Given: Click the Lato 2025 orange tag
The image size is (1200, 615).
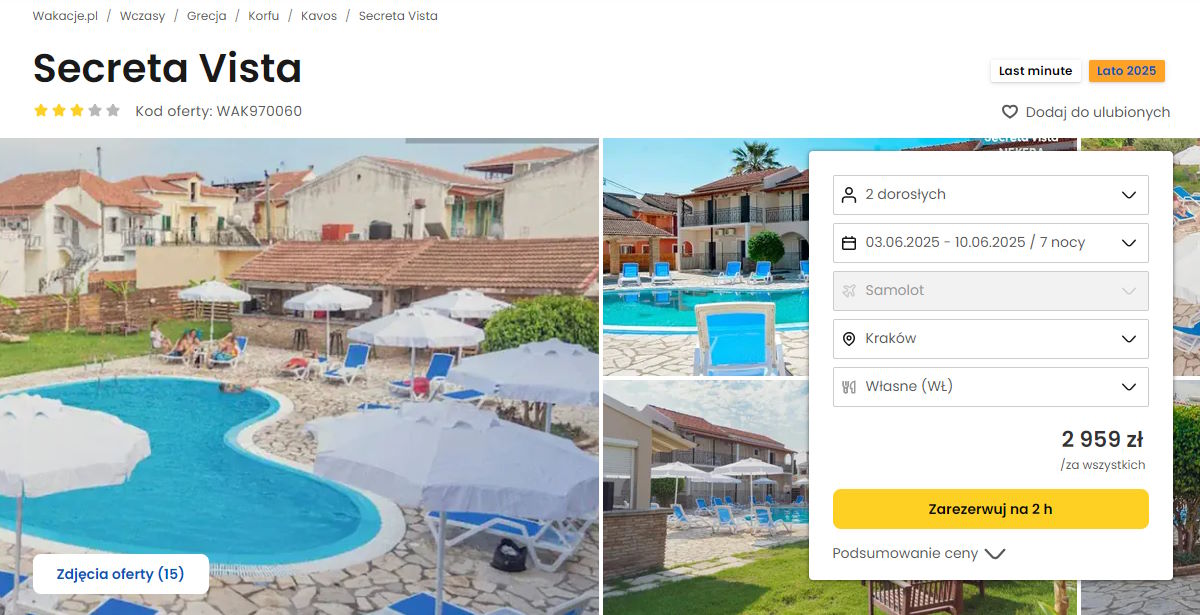Looking at the screenshot, I should (x=1126, y=71).
